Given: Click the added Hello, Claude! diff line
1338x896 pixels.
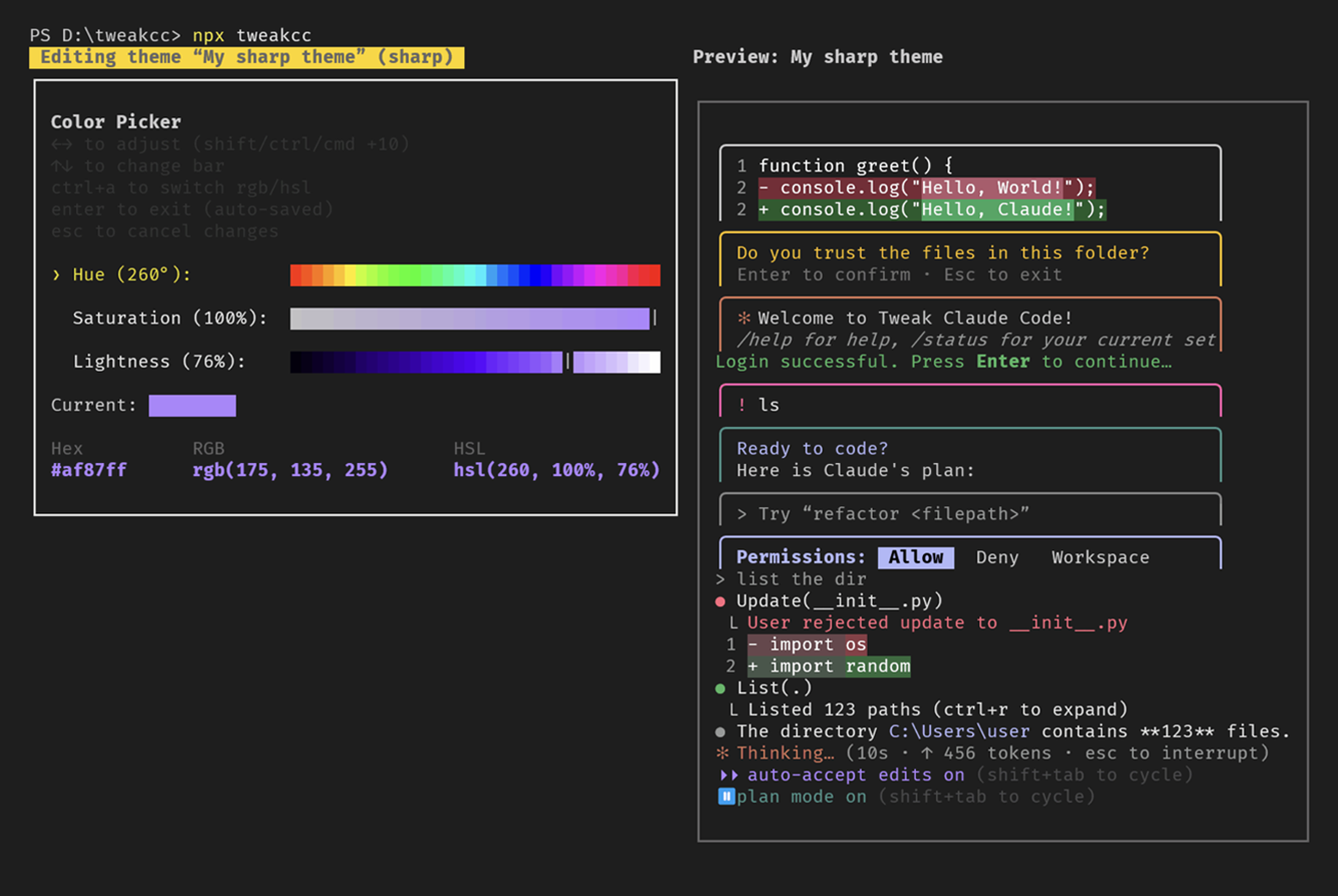Looking at the screenshot, I should (x=932, y=209).
